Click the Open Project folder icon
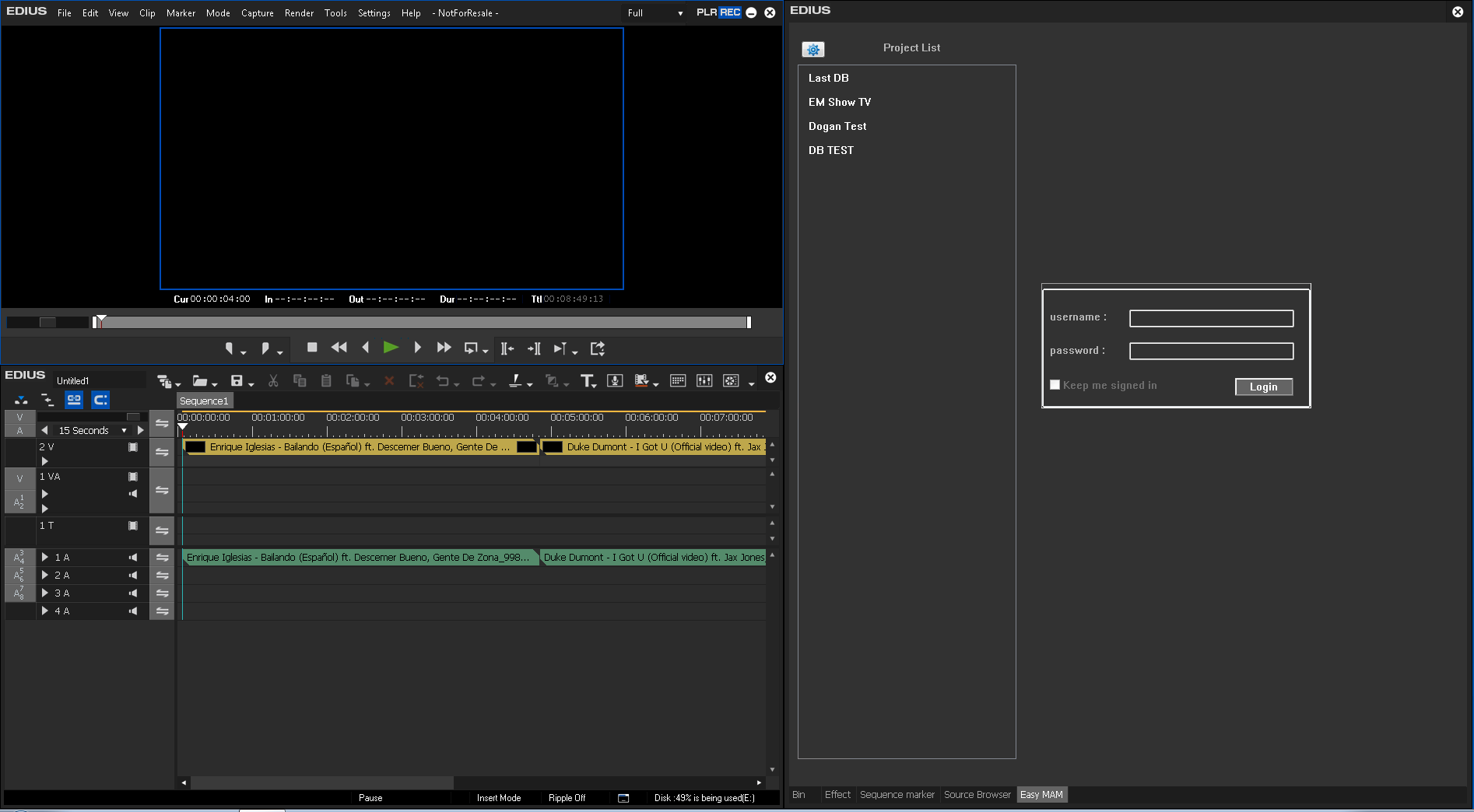 [200, 381]
